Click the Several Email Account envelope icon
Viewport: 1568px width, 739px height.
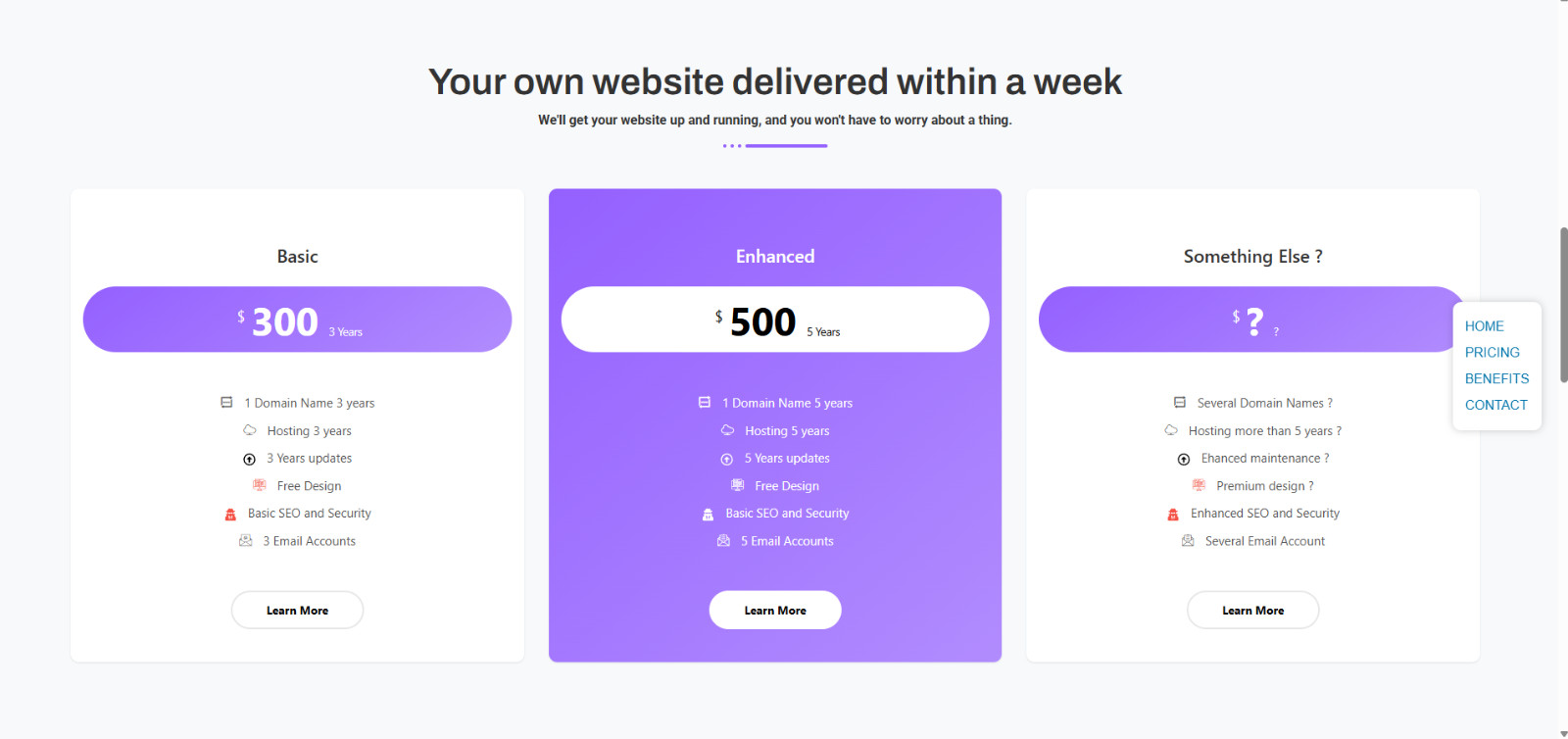[1187, 540]
